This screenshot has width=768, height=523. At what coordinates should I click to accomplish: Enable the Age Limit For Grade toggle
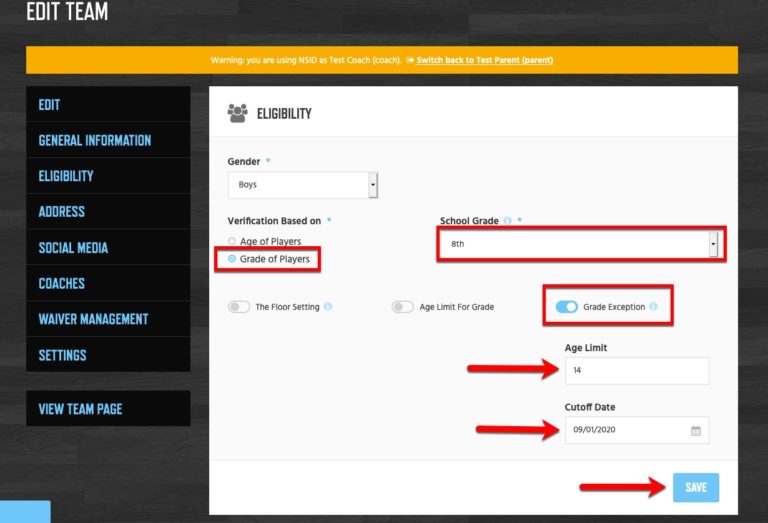402,307
